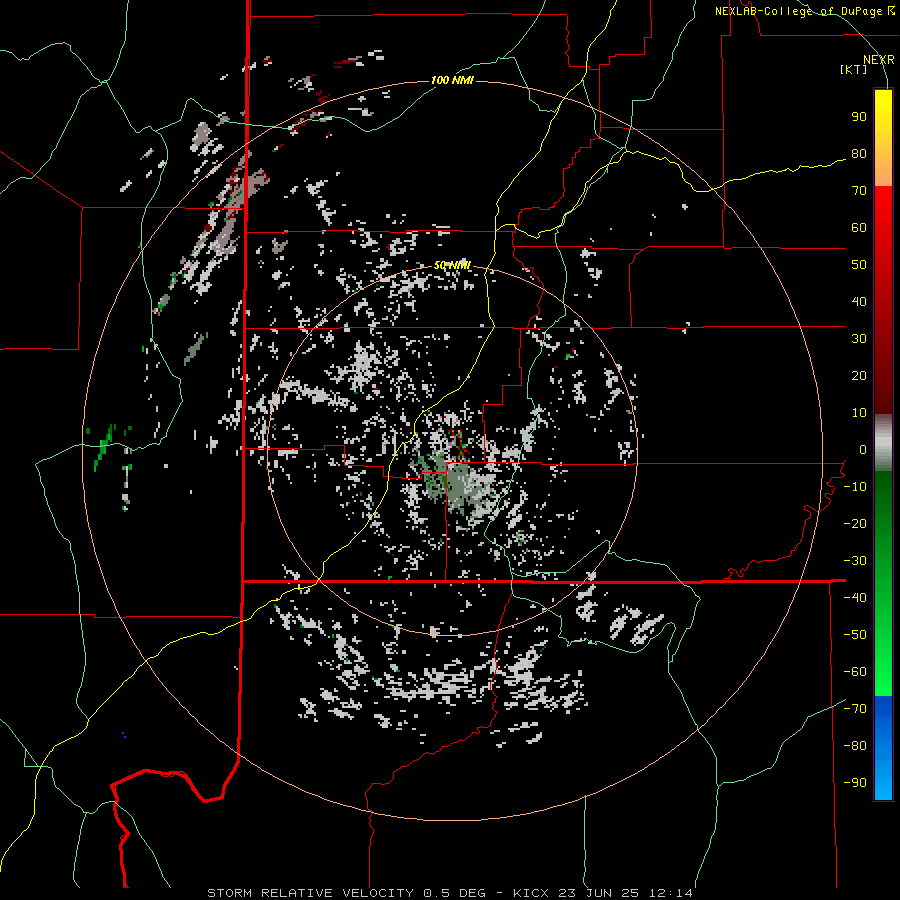This screenshot has height=900, width=900.
Task: Click the 50 value on the velocity scale
Action: coord(859,265)
